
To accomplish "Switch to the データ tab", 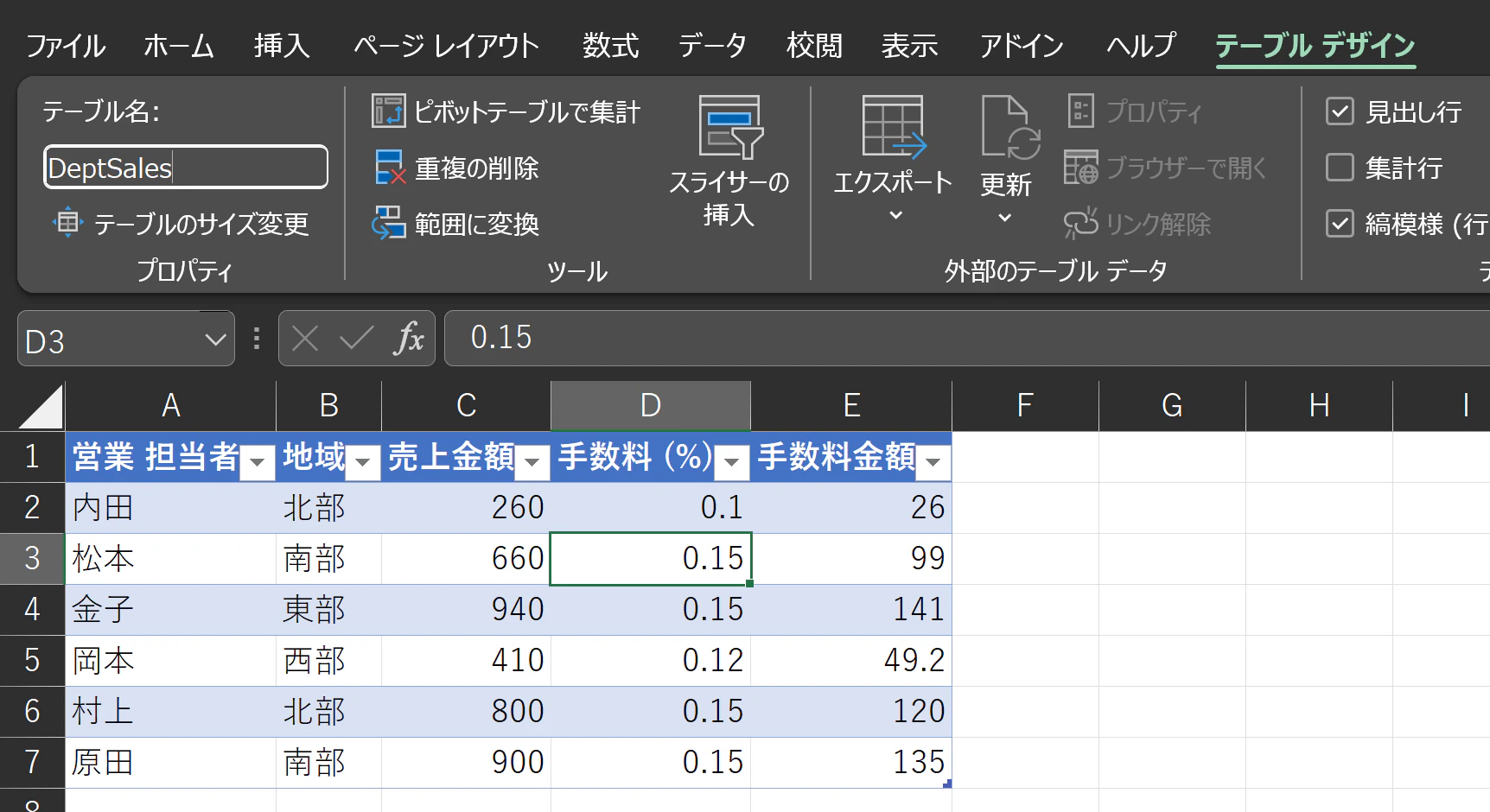I will tap(712, 45).
